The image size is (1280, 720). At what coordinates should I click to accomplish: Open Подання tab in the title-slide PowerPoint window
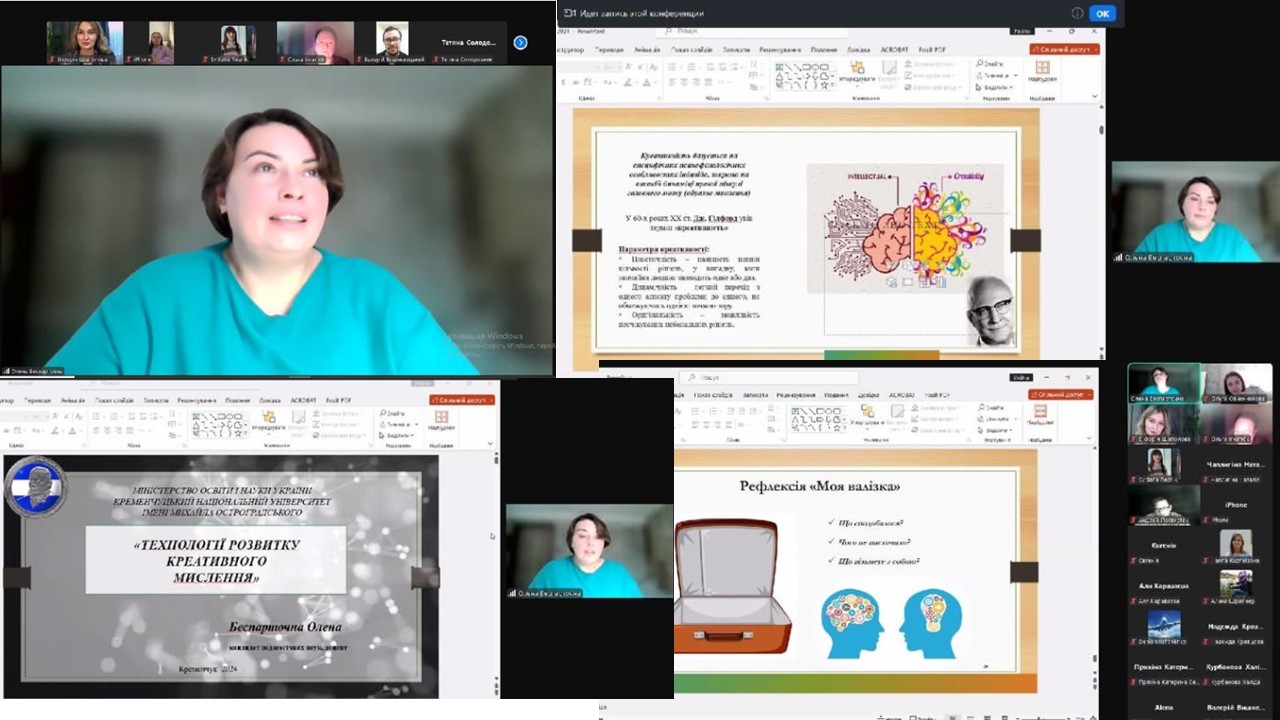[x=238, y=400]
